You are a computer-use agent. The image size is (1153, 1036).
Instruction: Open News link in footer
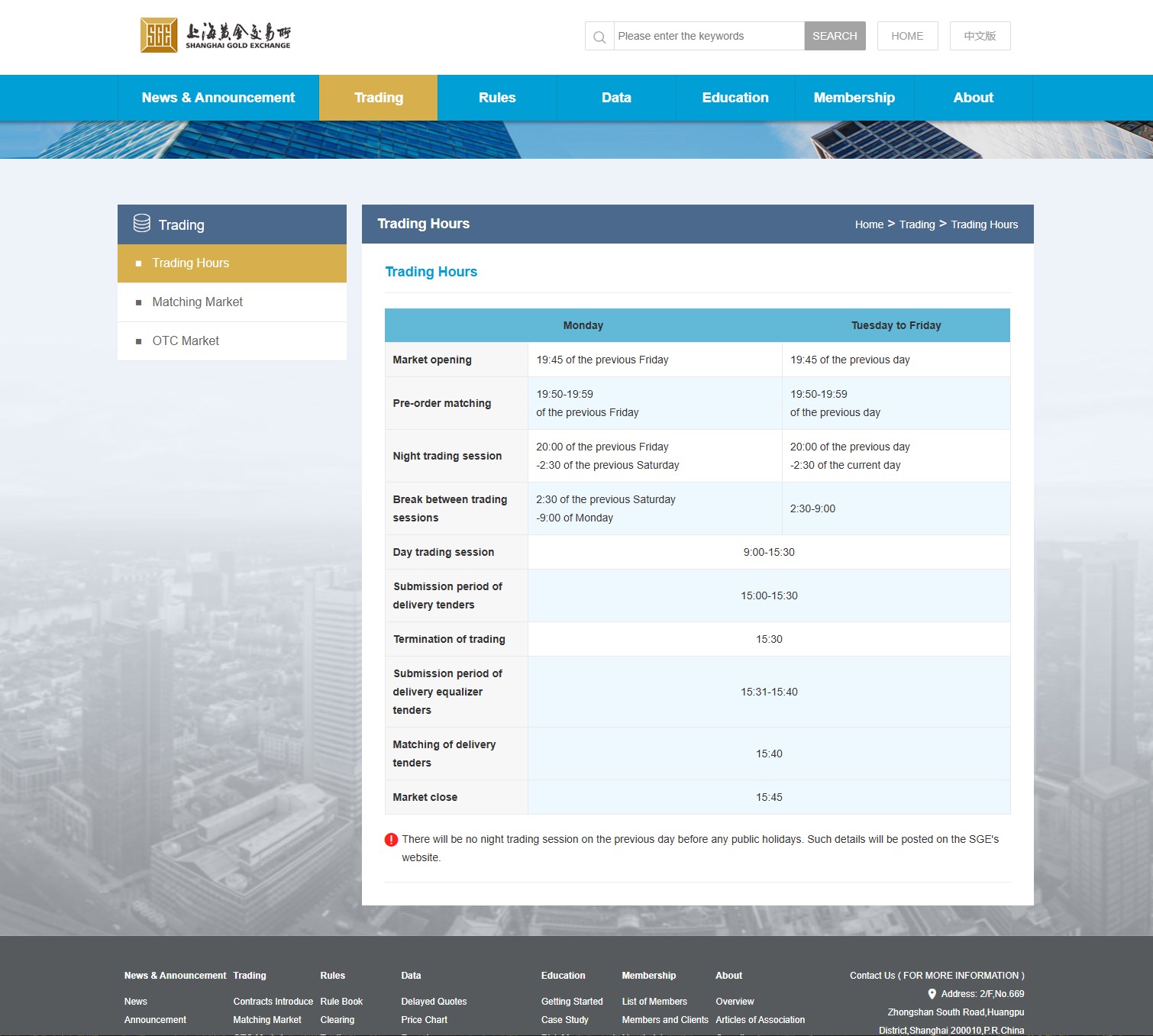click(136, 1002)
